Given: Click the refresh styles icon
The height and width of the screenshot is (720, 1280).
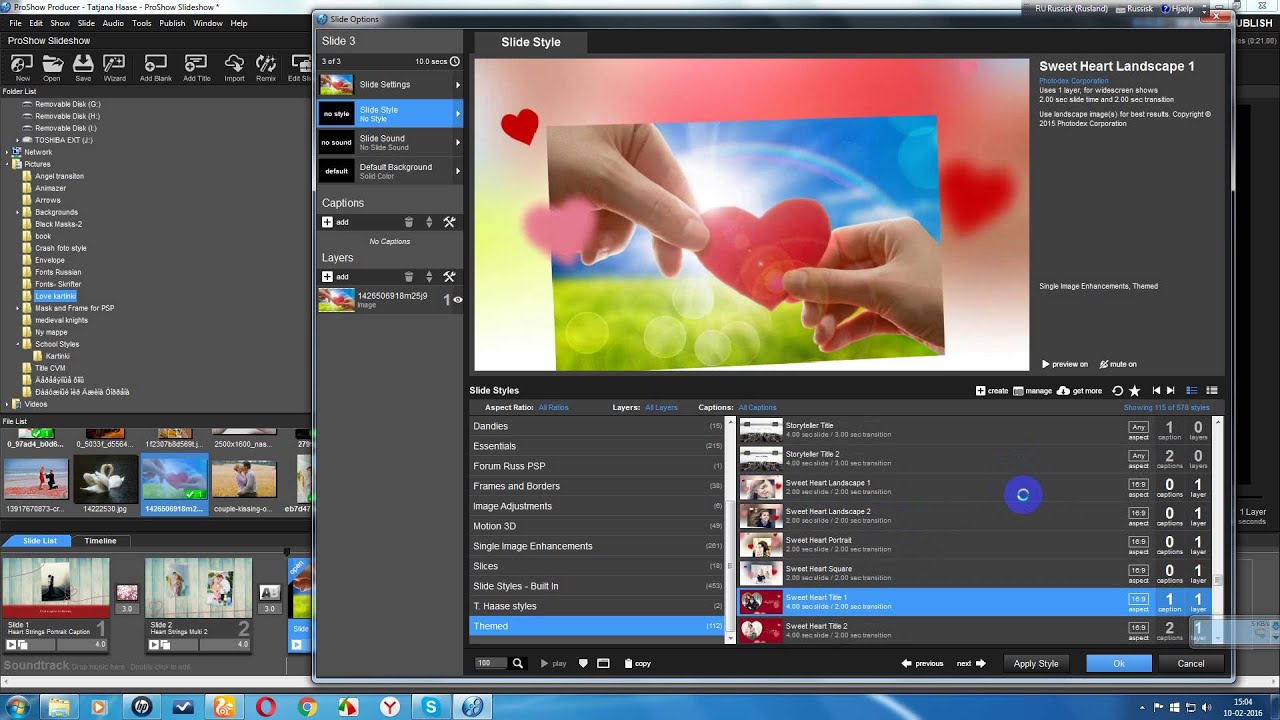Looking at the screenshot, I should 1118,391.
